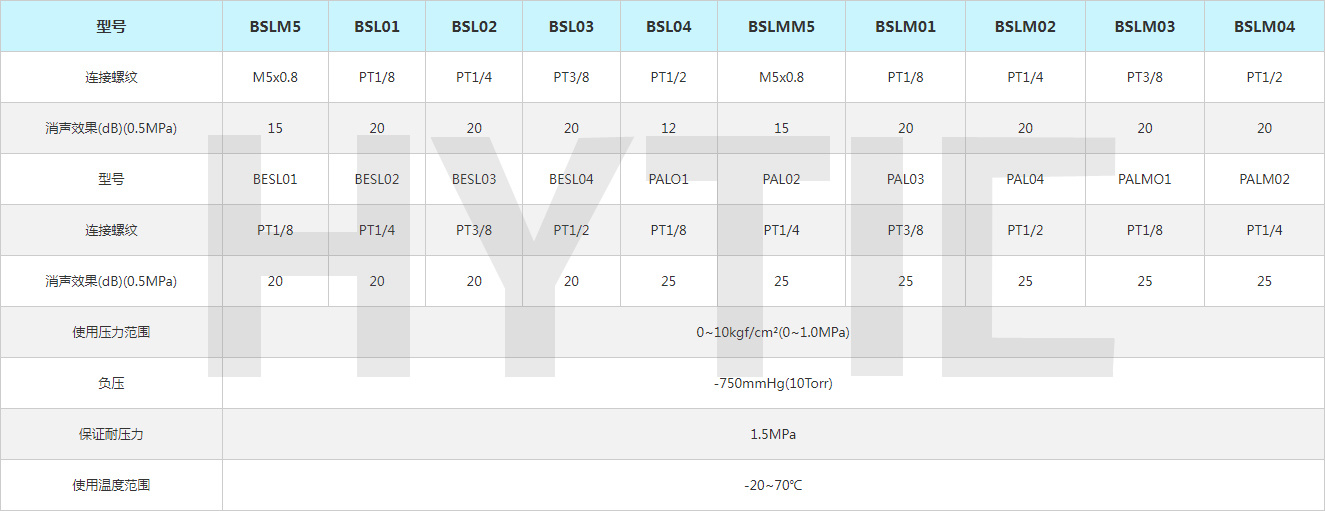1325x511 pixels.
Task: Select the PALMO1 model cell
Action: tap(1145, 179)
